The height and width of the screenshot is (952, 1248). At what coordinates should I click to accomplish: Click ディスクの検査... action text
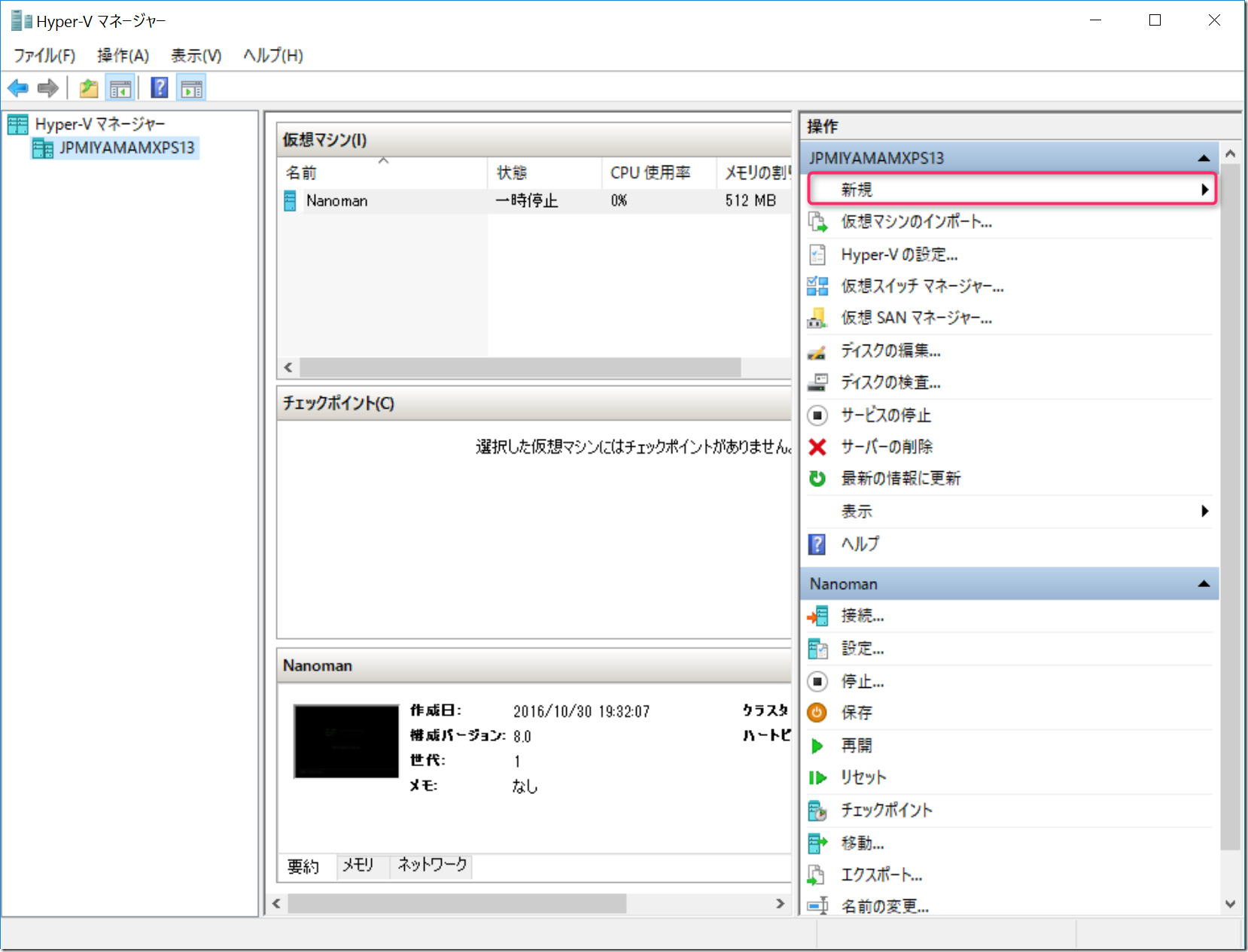tap(890, 382)
